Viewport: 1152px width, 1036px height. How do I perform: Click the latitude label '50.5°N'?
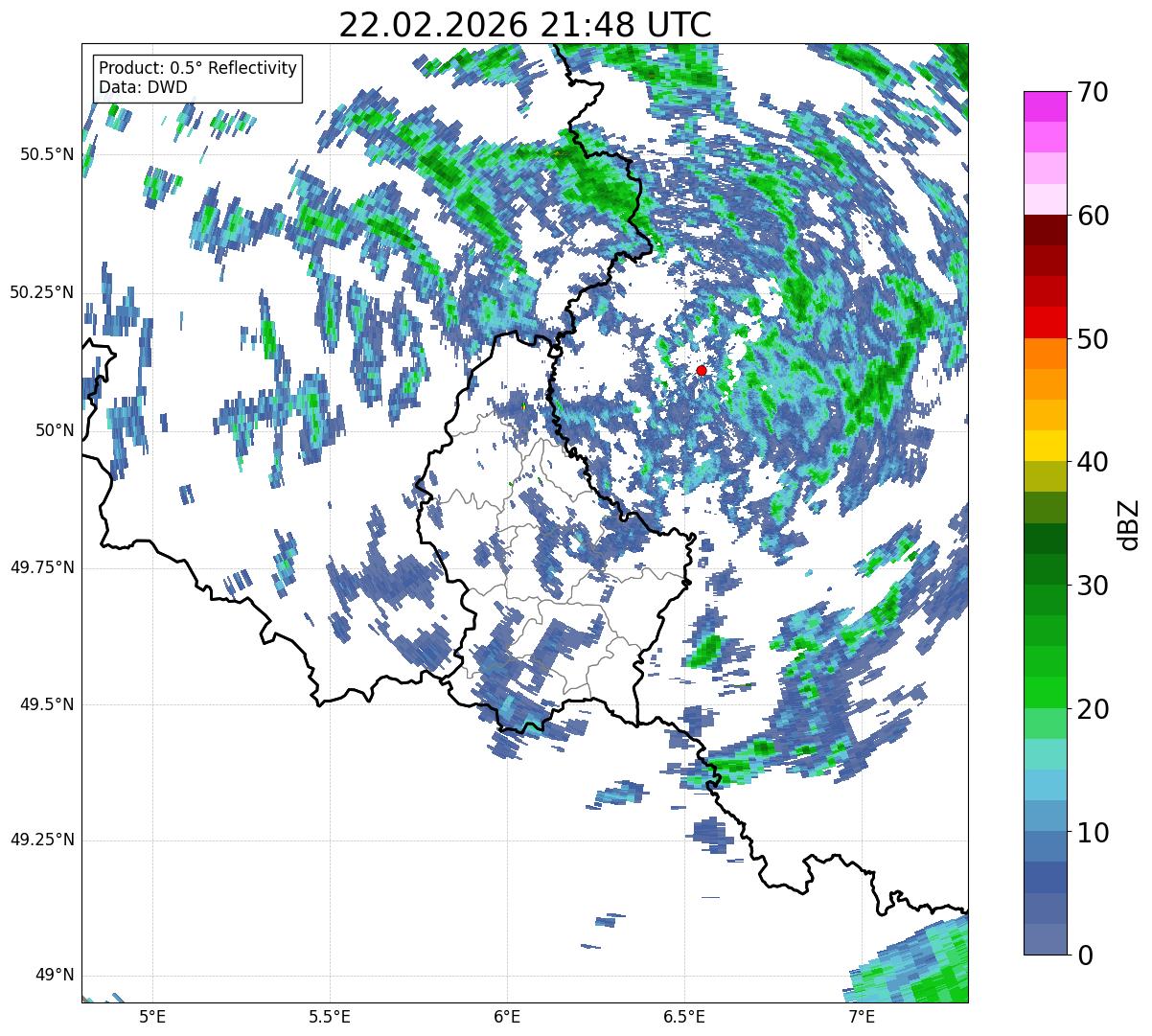[47, 155]
